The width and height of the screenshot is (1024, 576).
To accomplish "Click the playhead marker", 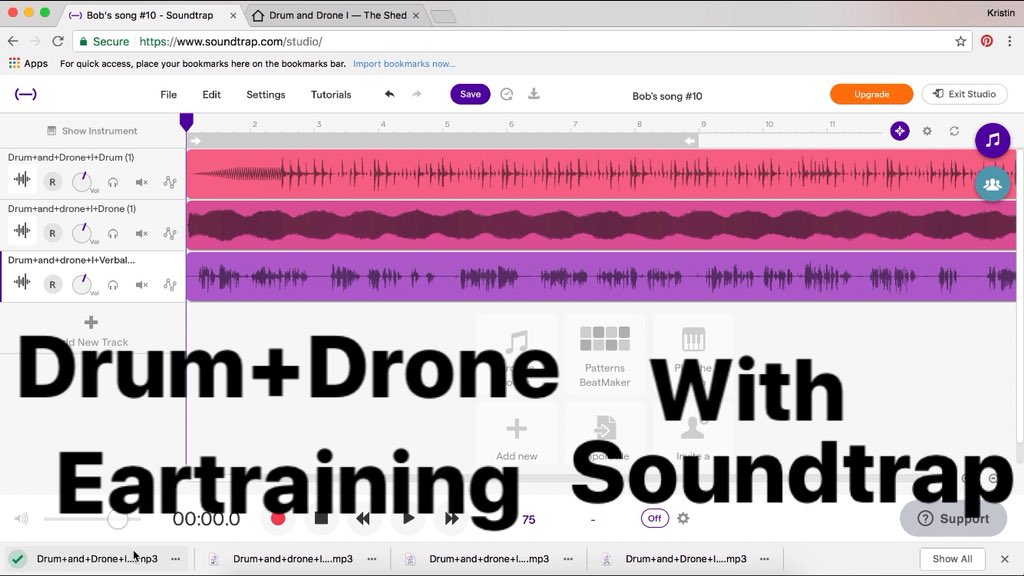I will coord(186,121).
